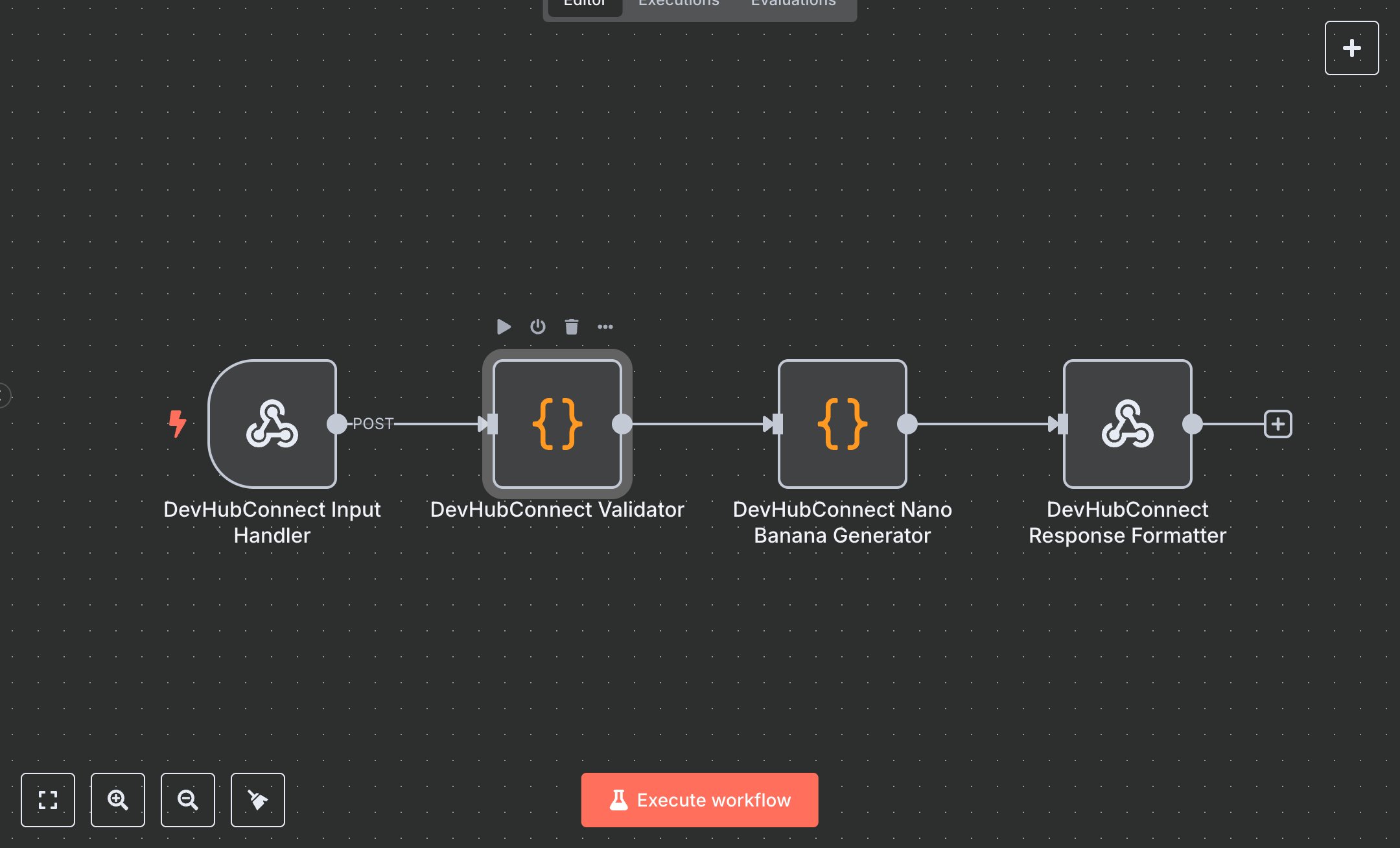The width and height of the screenshot is (1400, 848).
Task: Open the DevHubConnect Input Handler webhook node
Action: [x=272, y=425]
